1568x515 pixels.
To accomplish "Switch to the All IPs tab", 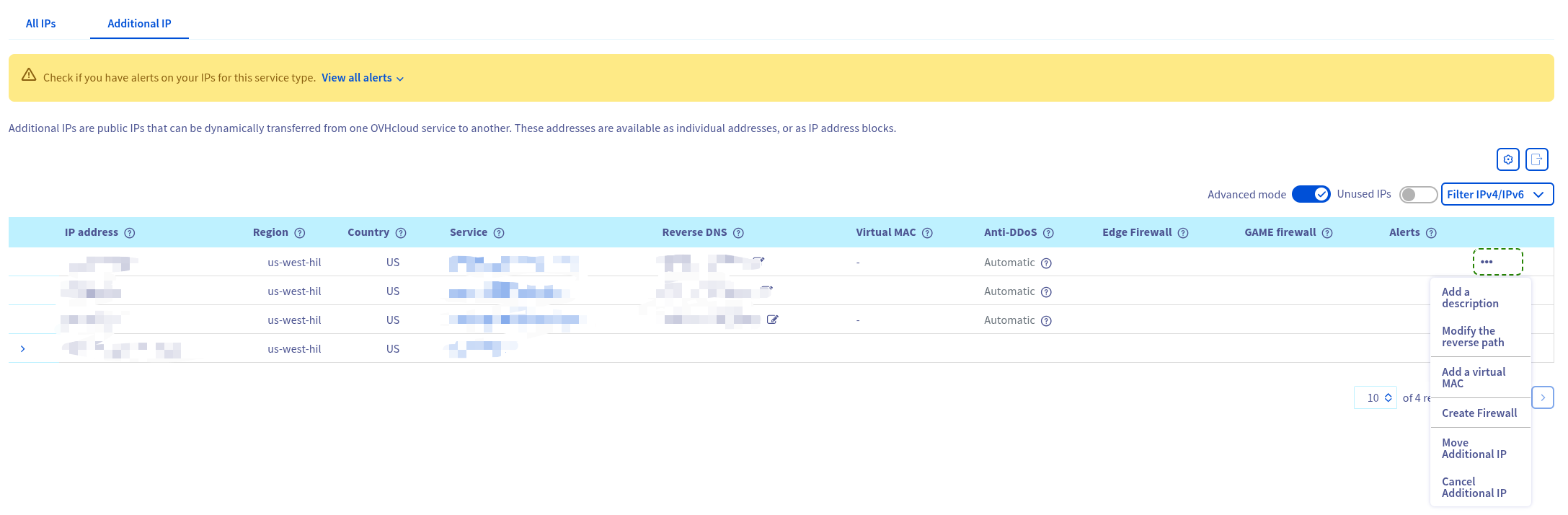I will tap(41, 24).
